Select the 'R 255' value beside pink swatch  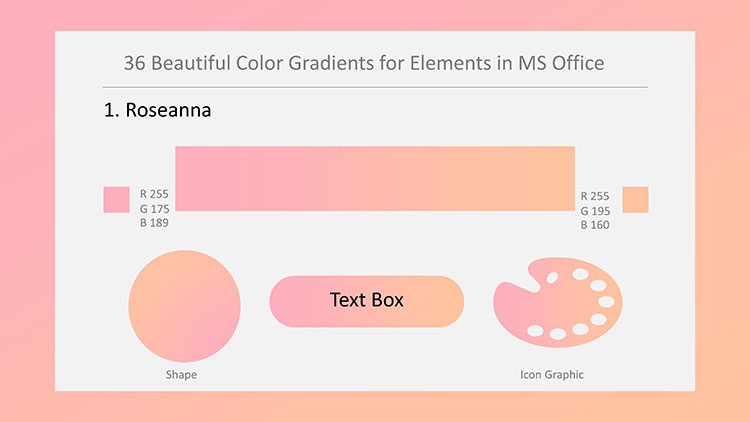point(154,194)
